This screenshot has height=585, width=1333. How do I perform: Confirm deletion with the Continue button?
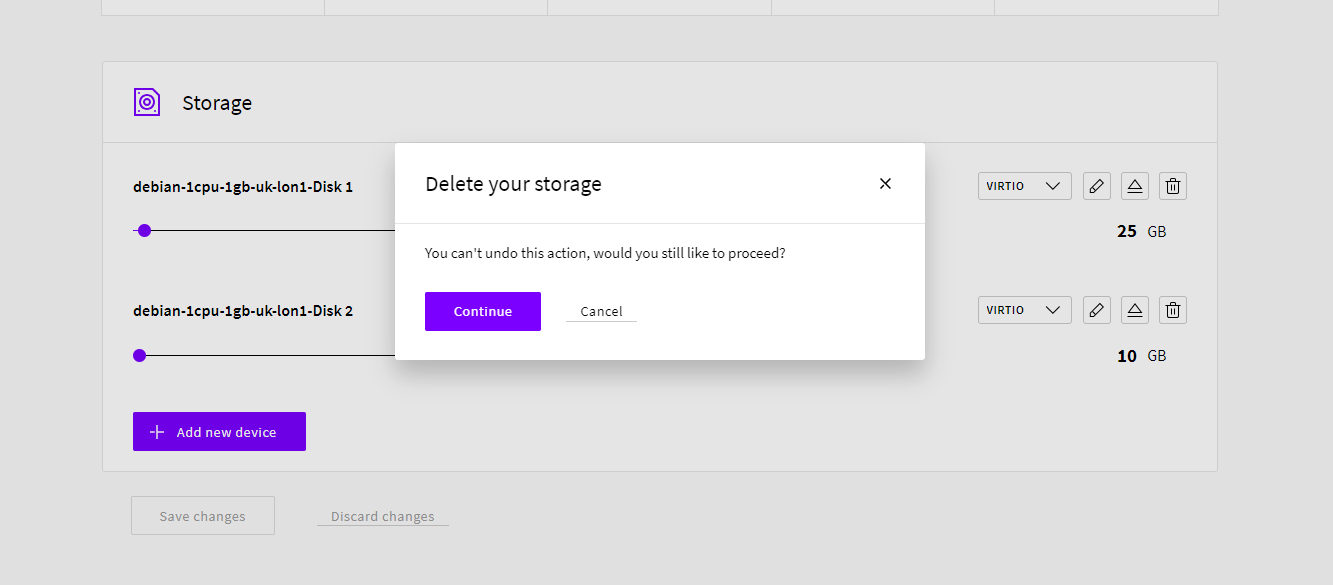pos(483,311)
